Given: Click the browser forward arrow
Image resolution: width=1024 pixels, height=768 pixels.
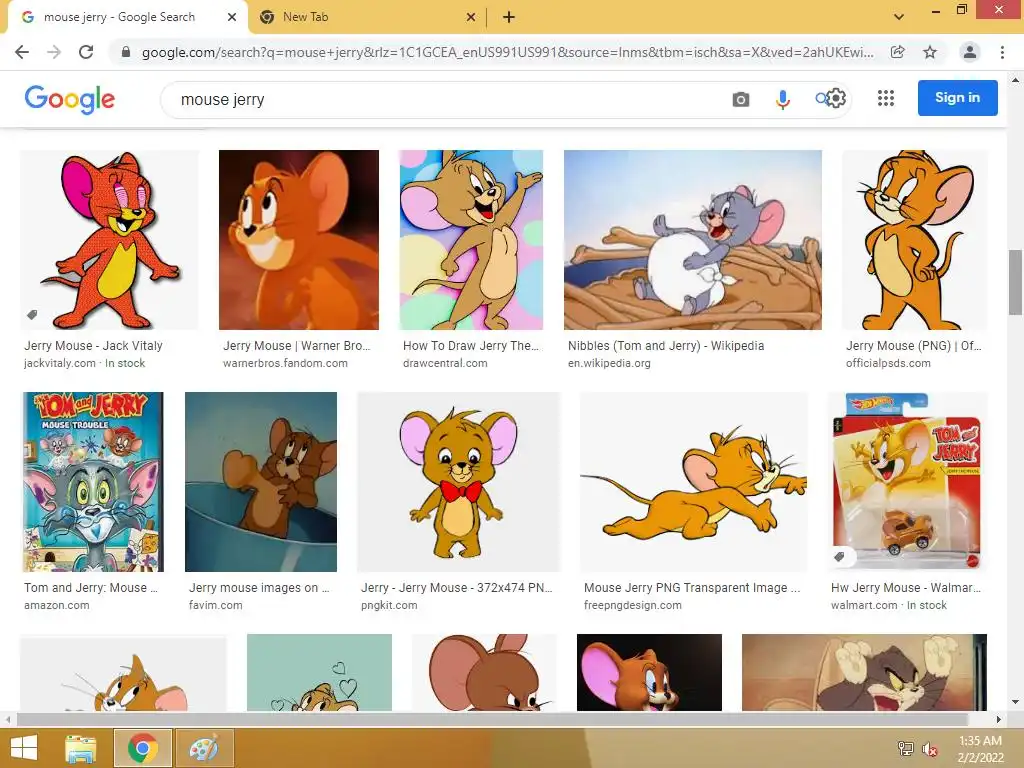Looking at the screenshot, I should 54,52.
